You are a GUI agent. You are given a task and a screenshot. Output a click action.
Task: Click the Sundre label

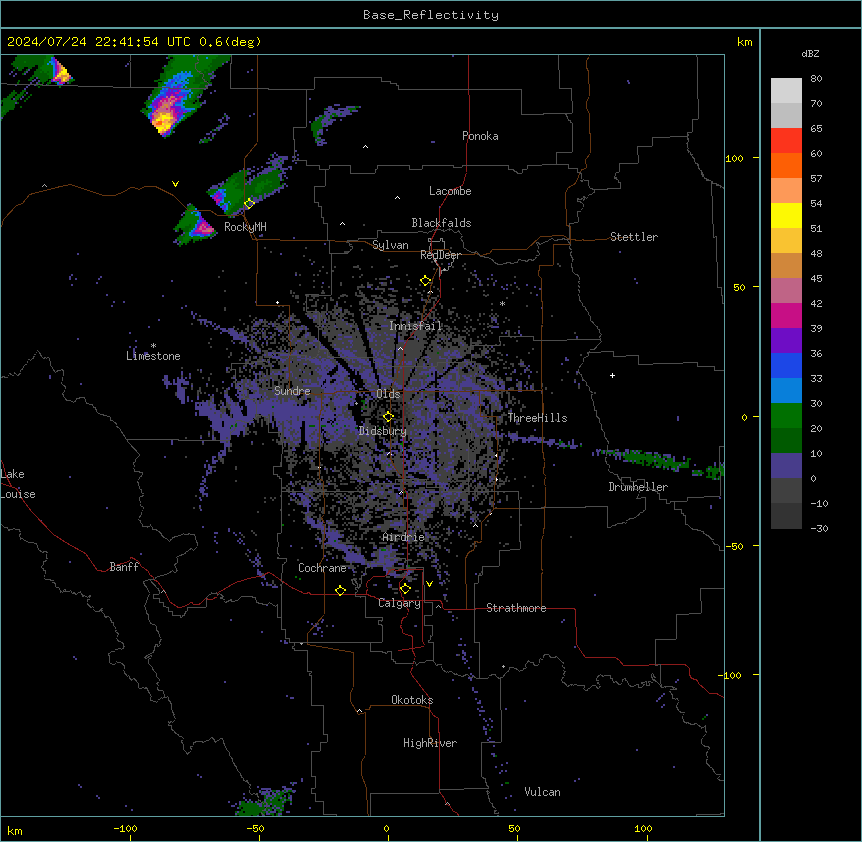[292, 391]
